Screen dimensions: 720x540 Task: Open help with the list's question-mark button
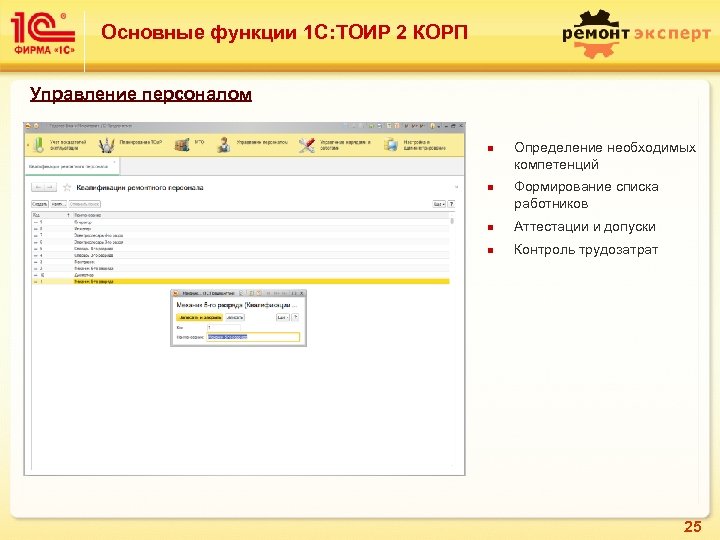pos(451,204)
